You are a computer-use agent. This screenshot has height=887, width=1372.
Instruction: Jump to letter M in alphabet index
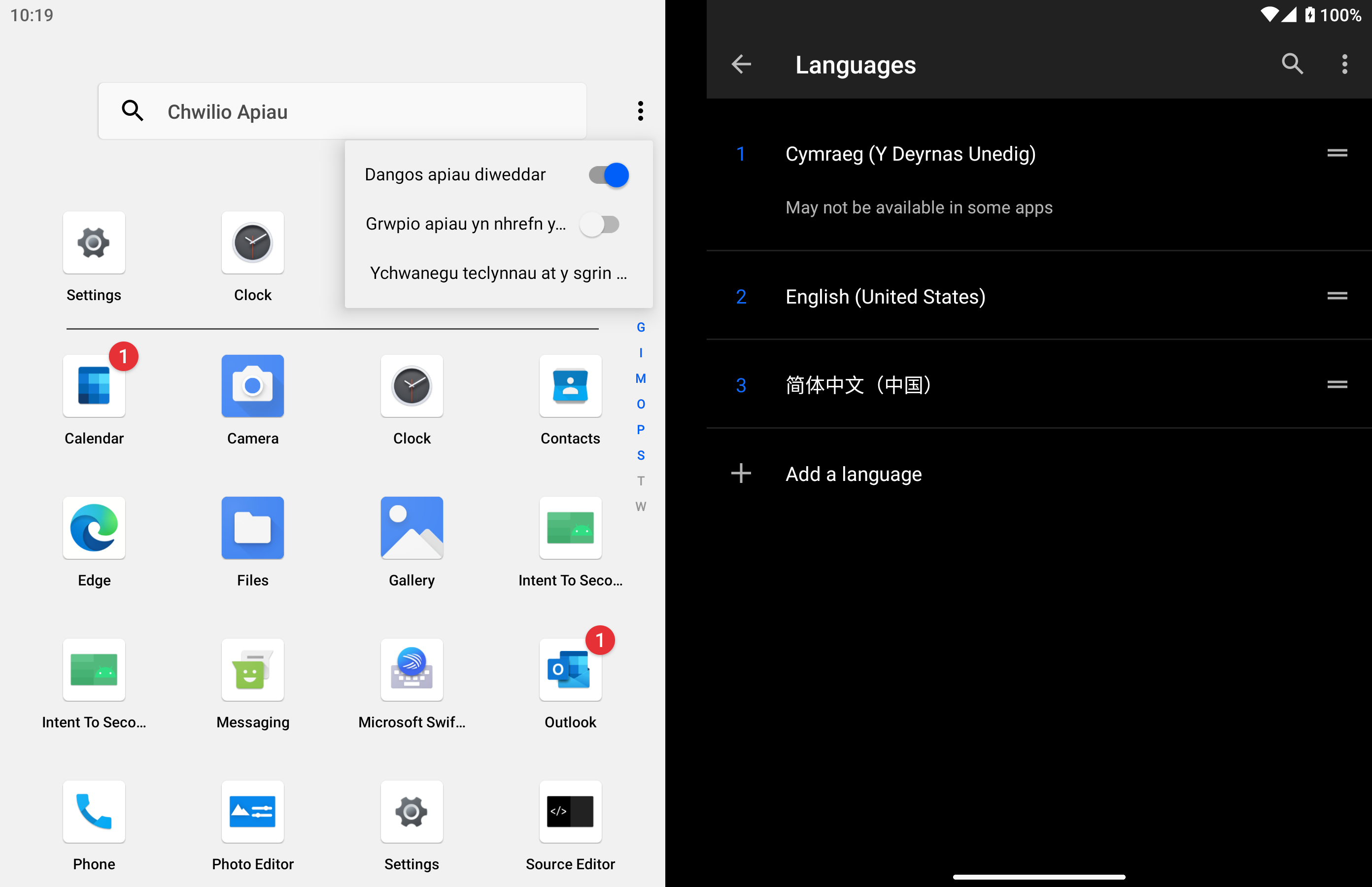click(640, 378)
